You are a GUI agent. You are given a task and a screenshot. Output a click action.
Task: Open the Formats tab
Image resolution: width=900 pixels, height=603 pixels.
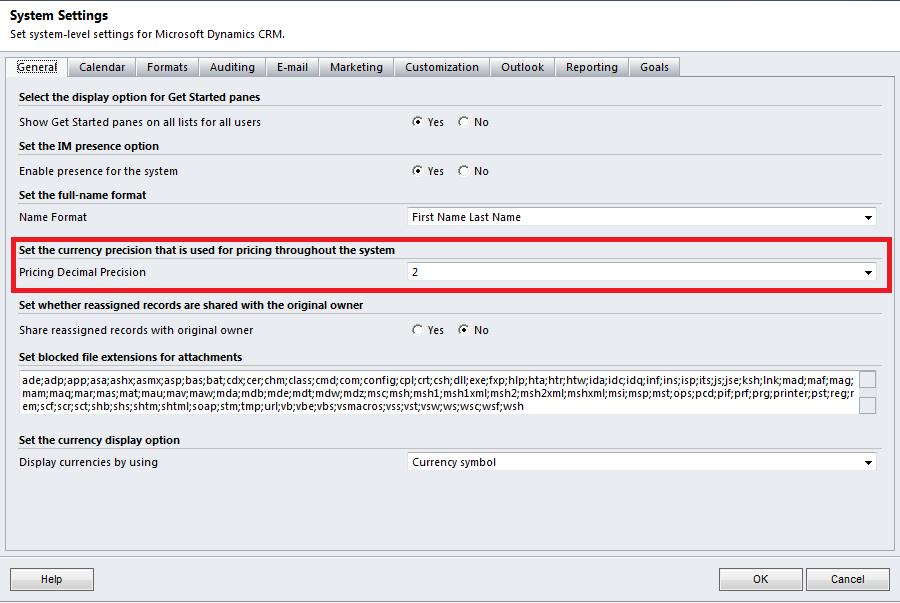(166, 67)
